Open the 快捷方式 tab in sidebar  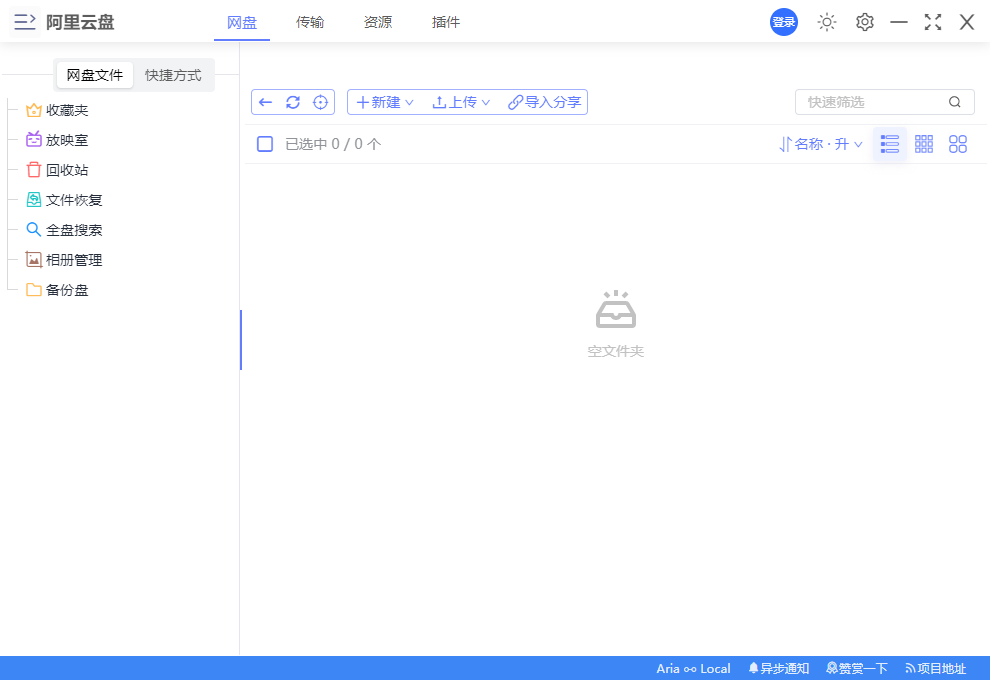pos(173,75)
